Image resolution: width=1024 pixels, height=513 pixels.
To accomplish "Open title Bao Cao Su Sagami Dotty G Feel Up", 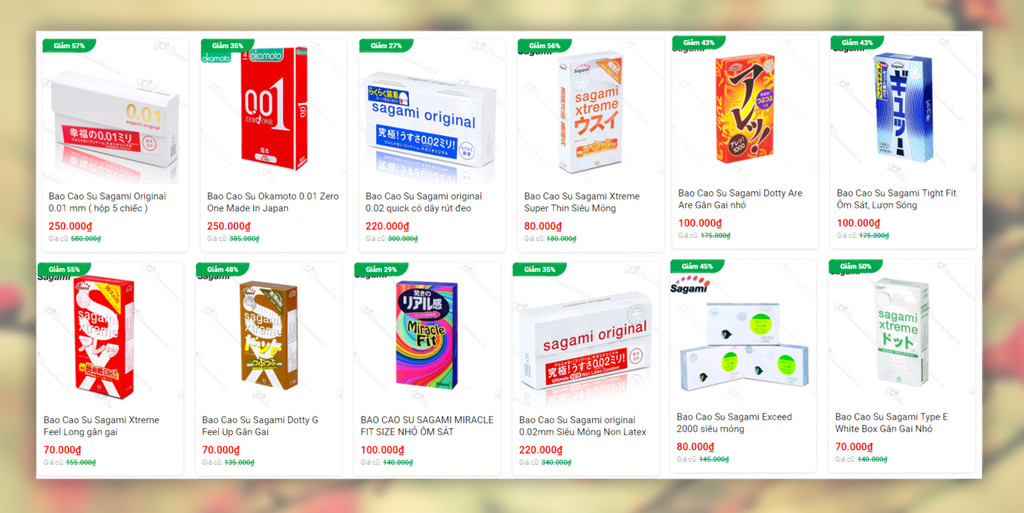I will click(260, 426).
